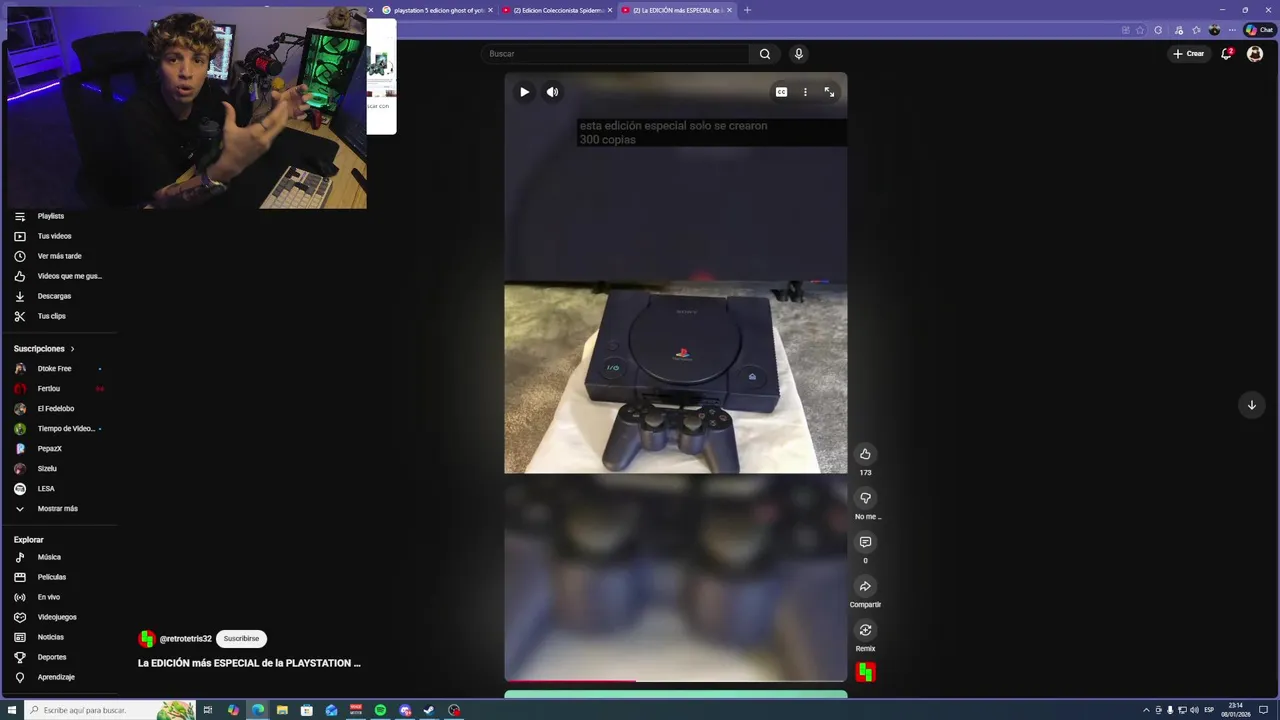Open system volume speaker icon
This screenshot has width=1280, height=720.
[1194, 710]
